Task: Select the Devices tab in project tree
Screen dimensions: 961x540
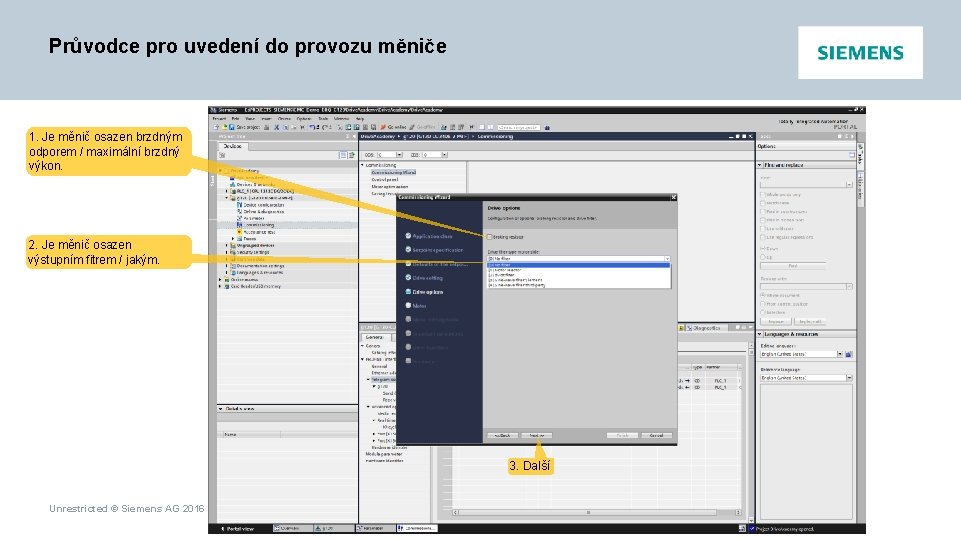Action: 233,146
